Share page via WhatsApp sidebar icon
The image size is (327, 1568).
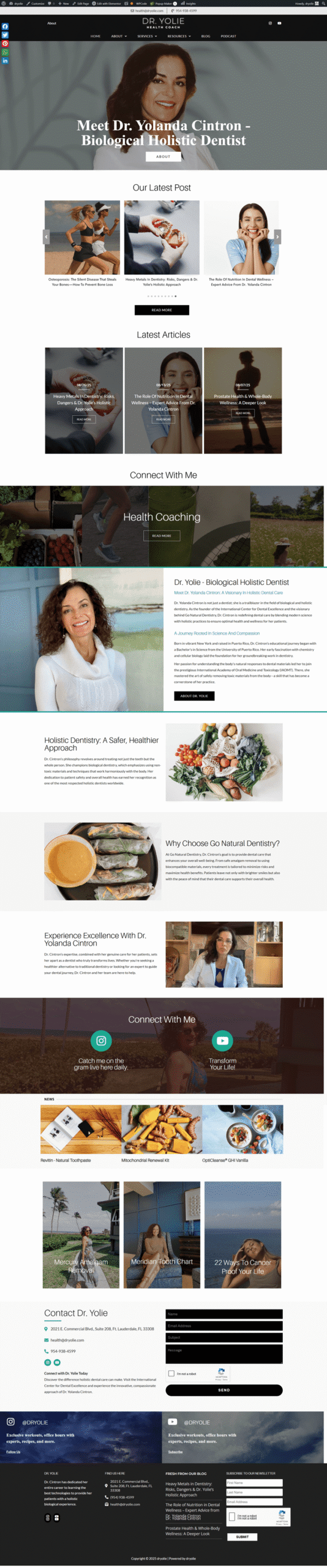5,52
